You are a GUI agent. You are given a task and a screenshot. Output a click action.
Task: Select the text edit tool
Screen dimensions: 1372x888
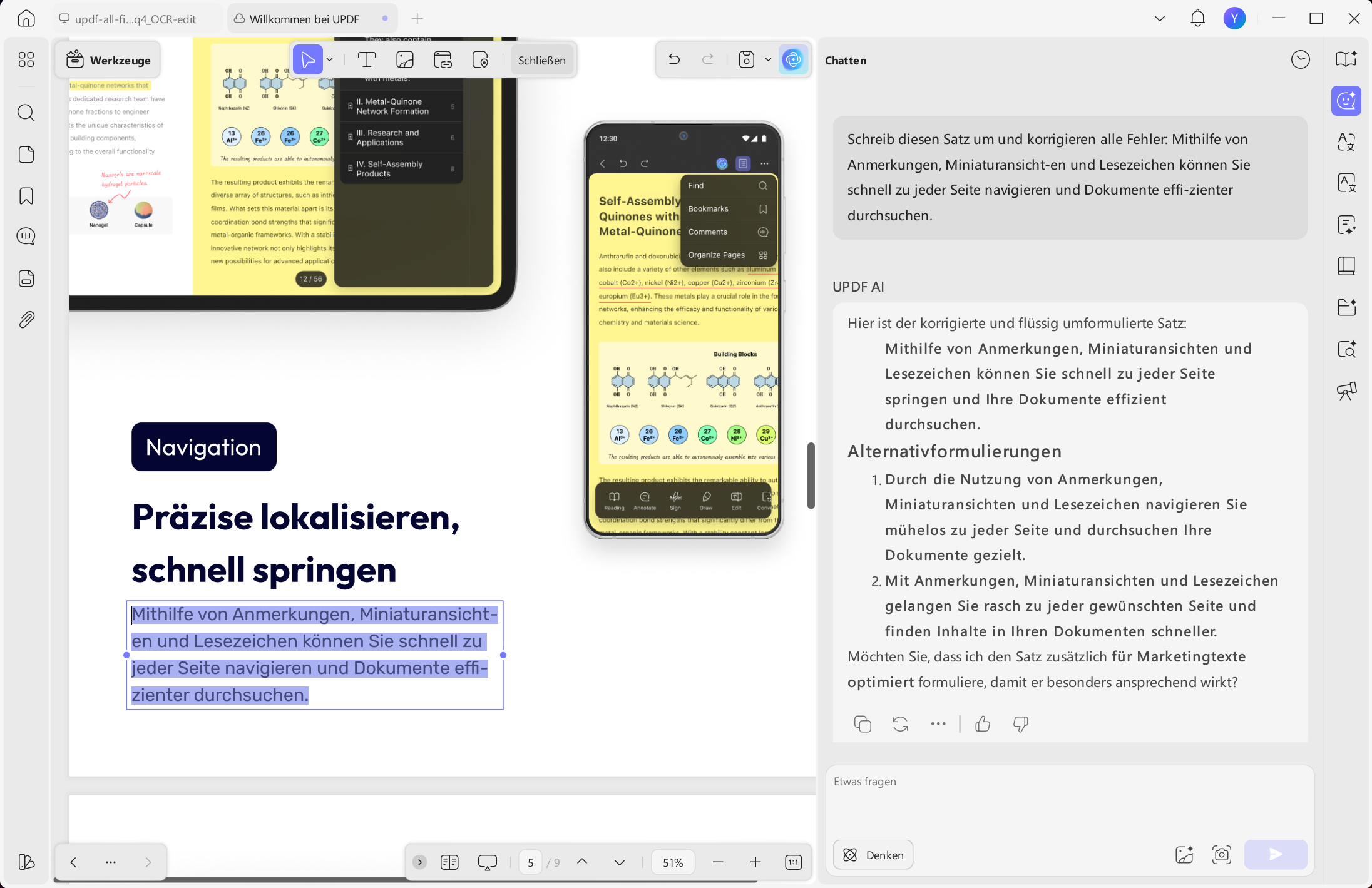pyautogui.click(x=367, y=59)
